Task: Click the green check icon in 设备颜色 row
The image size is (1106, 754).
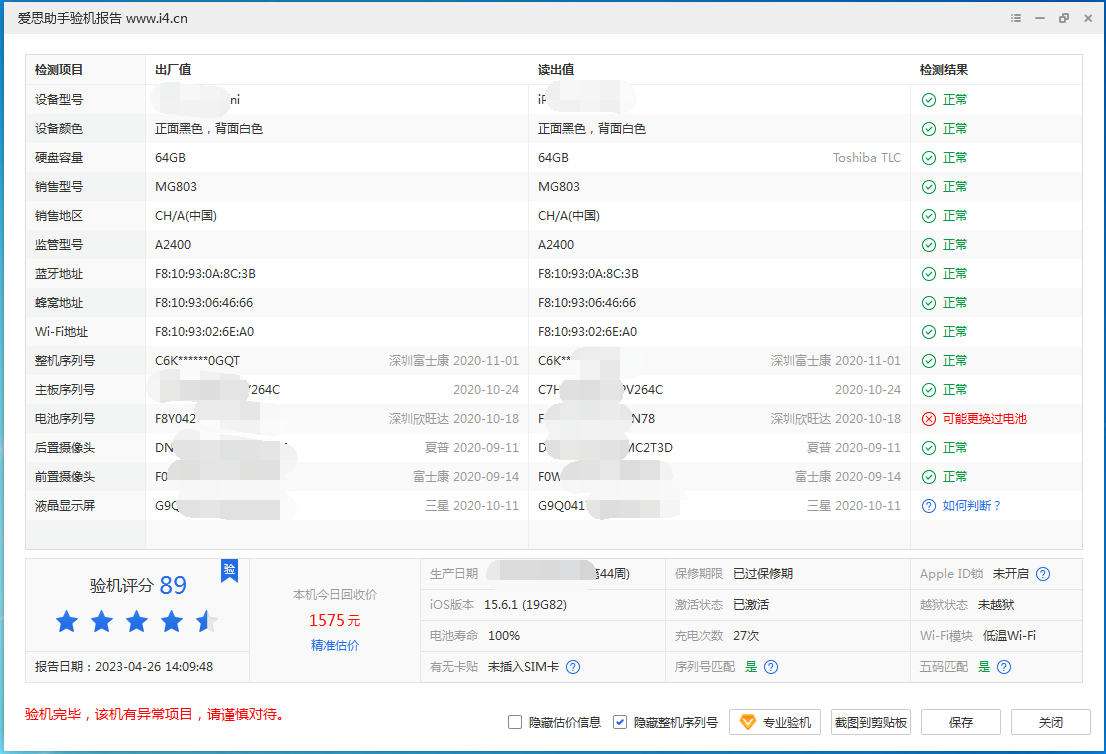Action: [x=929, y=129]
